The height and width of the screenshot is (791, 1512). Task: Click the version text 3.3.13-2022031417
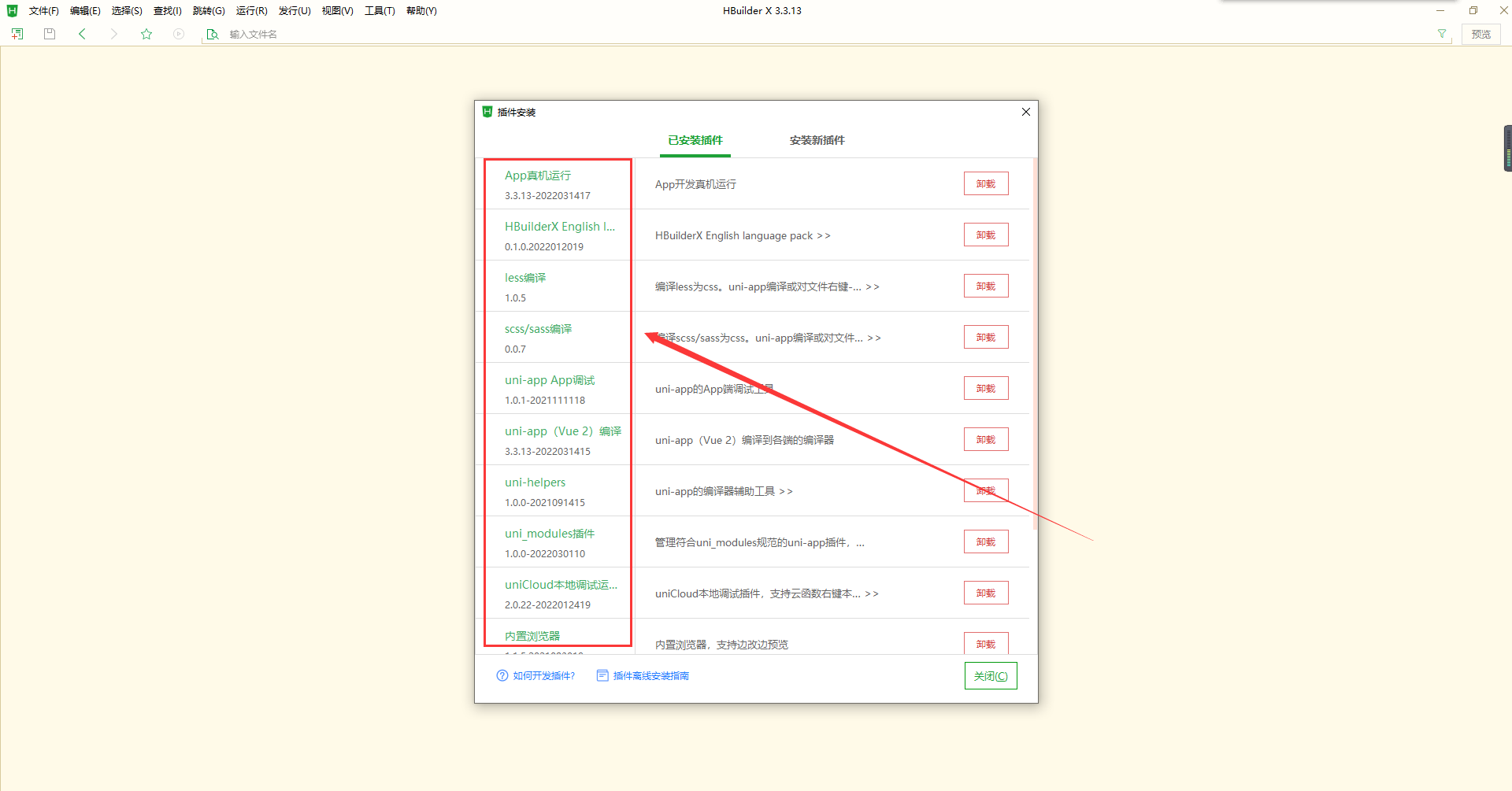pyautogui.click(x=547, y=195)
